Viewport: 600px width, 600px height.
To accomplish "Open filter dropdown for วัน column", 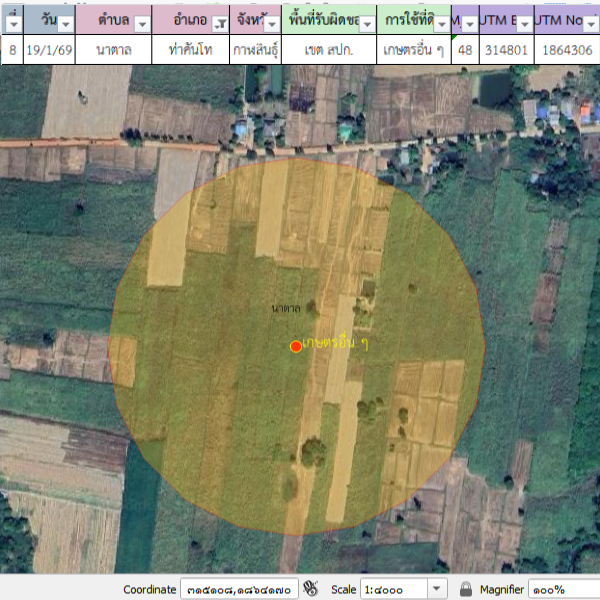I will [x=66, y=23].
